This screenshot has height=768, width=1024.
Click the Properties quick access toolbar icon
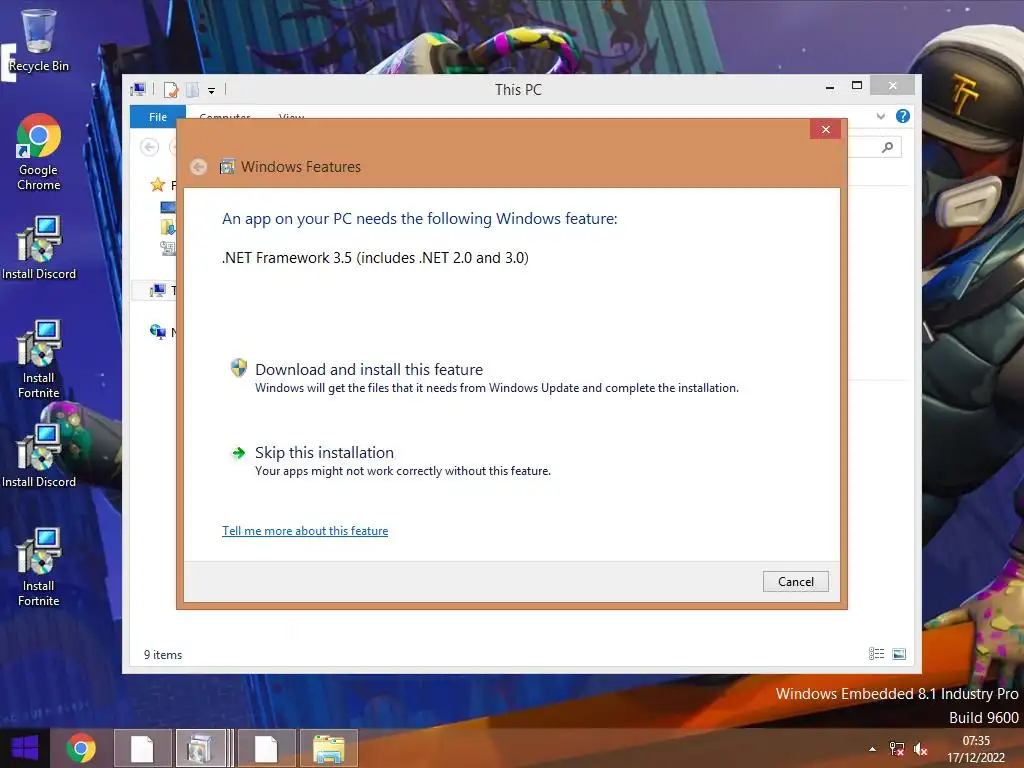pos(170,90)
